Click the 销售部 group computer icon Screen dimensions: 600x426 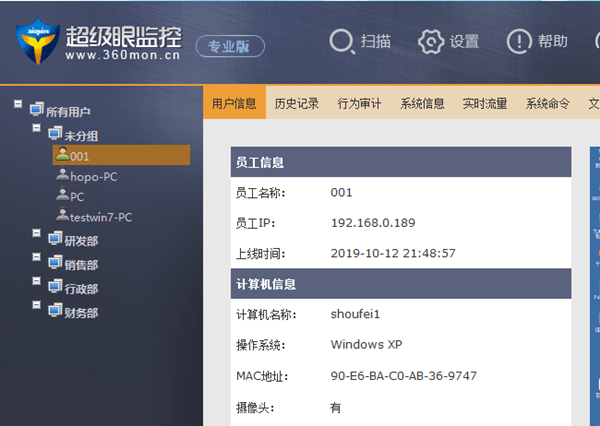point(55,262)
